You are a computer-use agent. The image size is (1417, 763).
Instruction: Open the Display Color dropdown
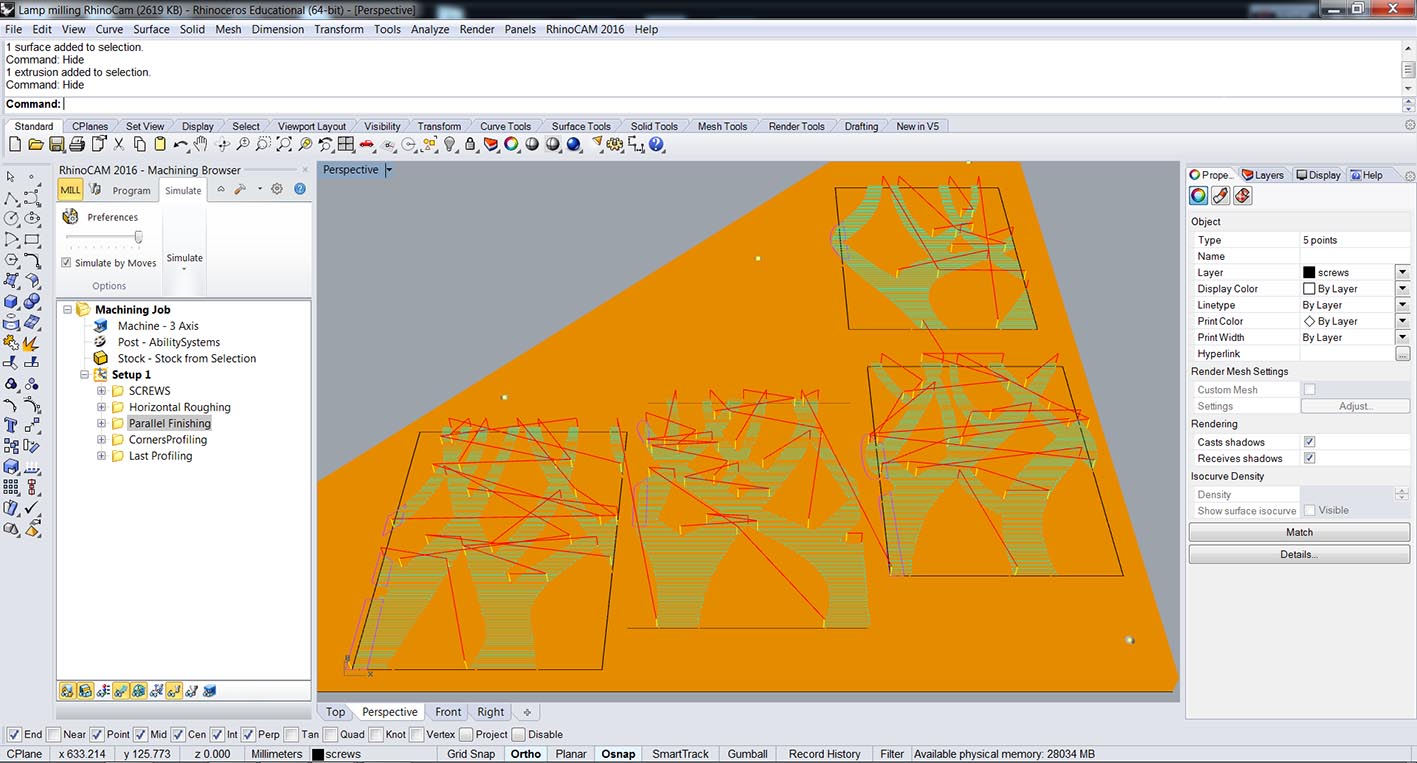click(1402, 288)
